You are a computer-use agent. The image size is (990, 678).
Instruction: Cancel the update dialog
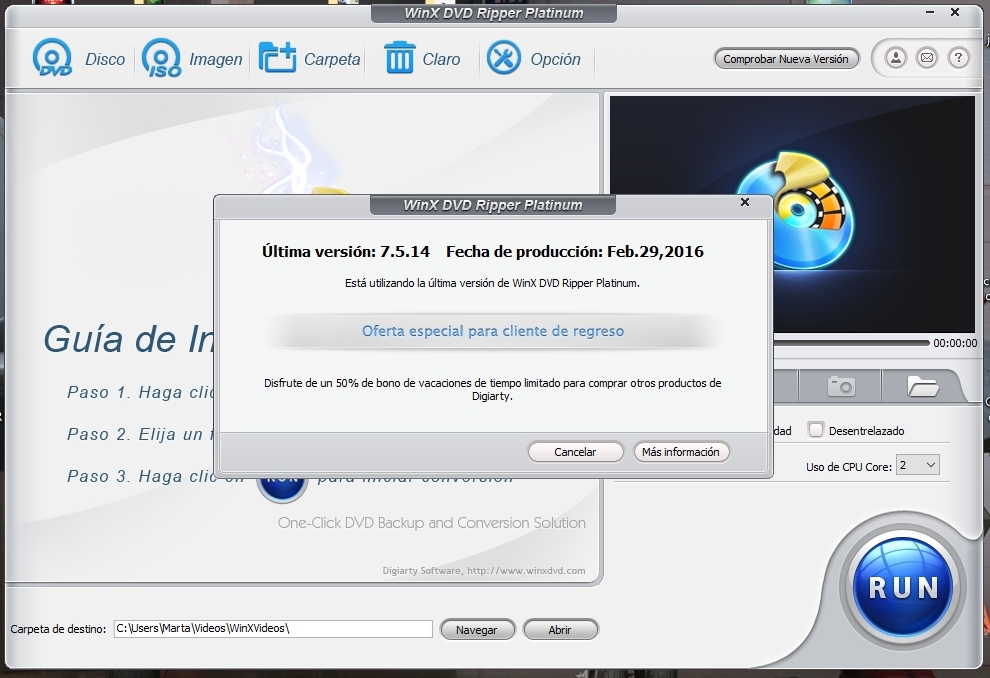[575, 452]
